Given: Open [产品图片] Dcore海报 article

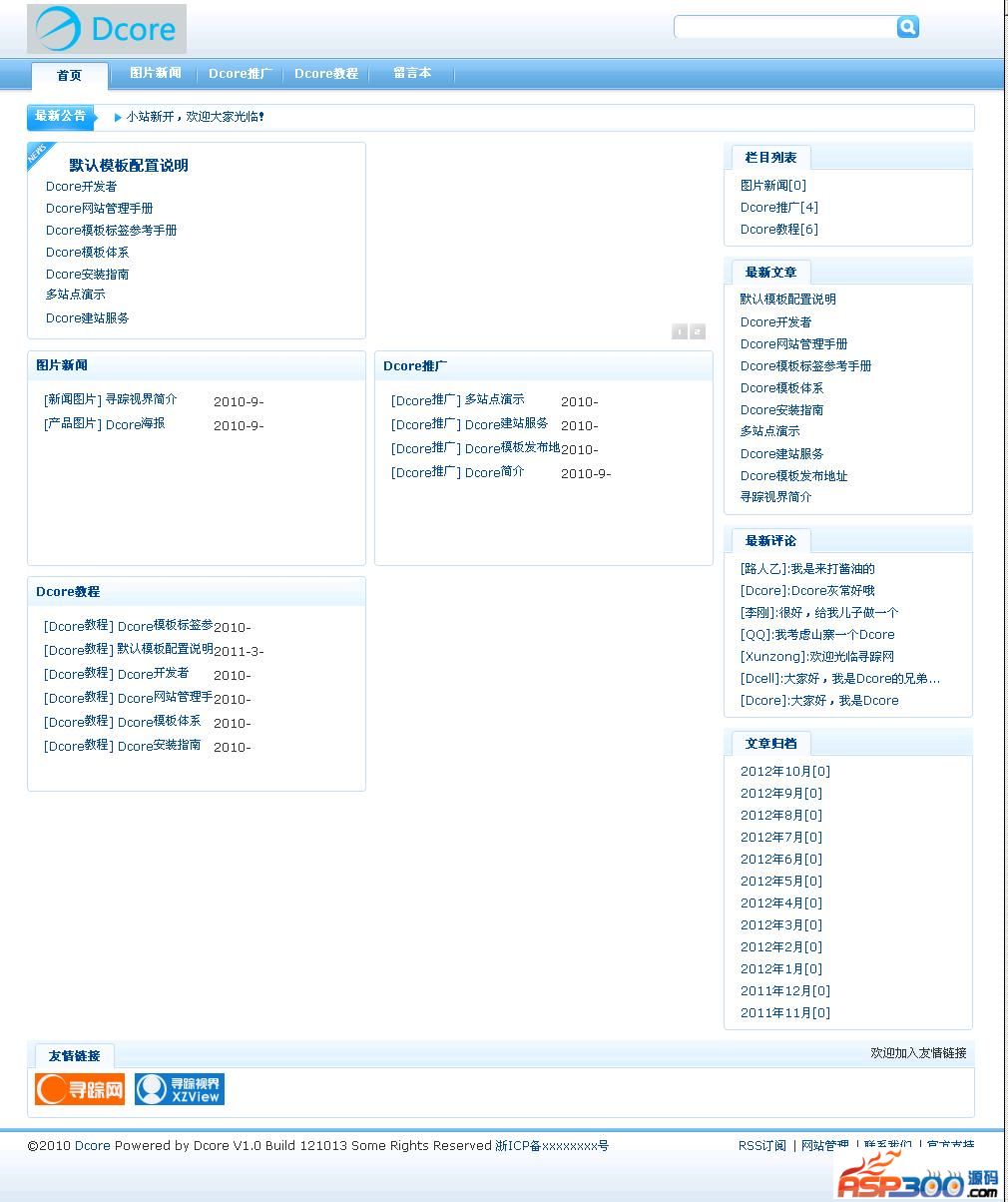Looking at the screenshot, I should pos(105,424).
